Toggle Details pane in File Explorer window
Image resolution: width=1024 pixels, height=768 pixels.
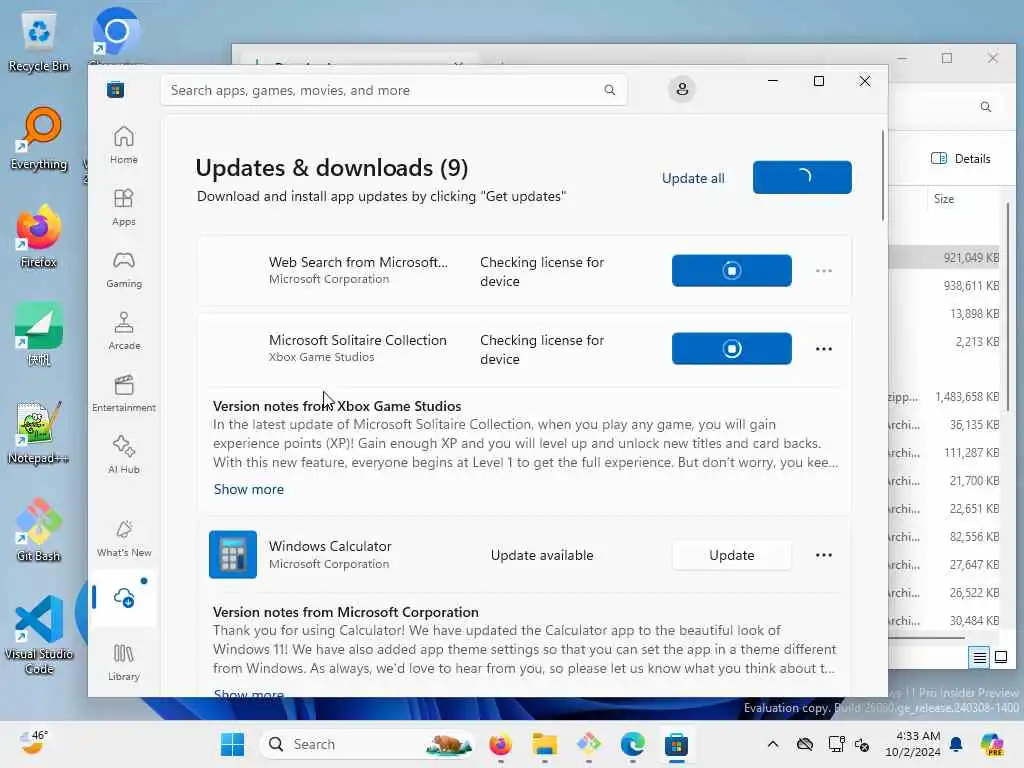pyautogui.click(x=961, y=159)
